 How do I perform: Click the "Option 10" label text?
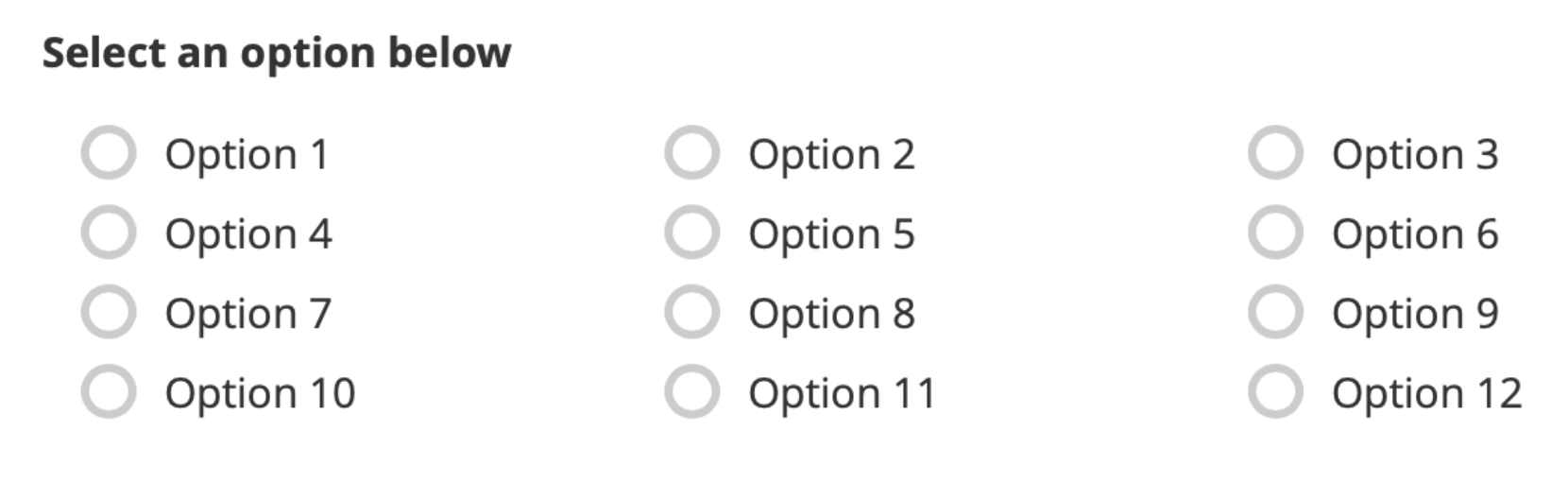260,393
